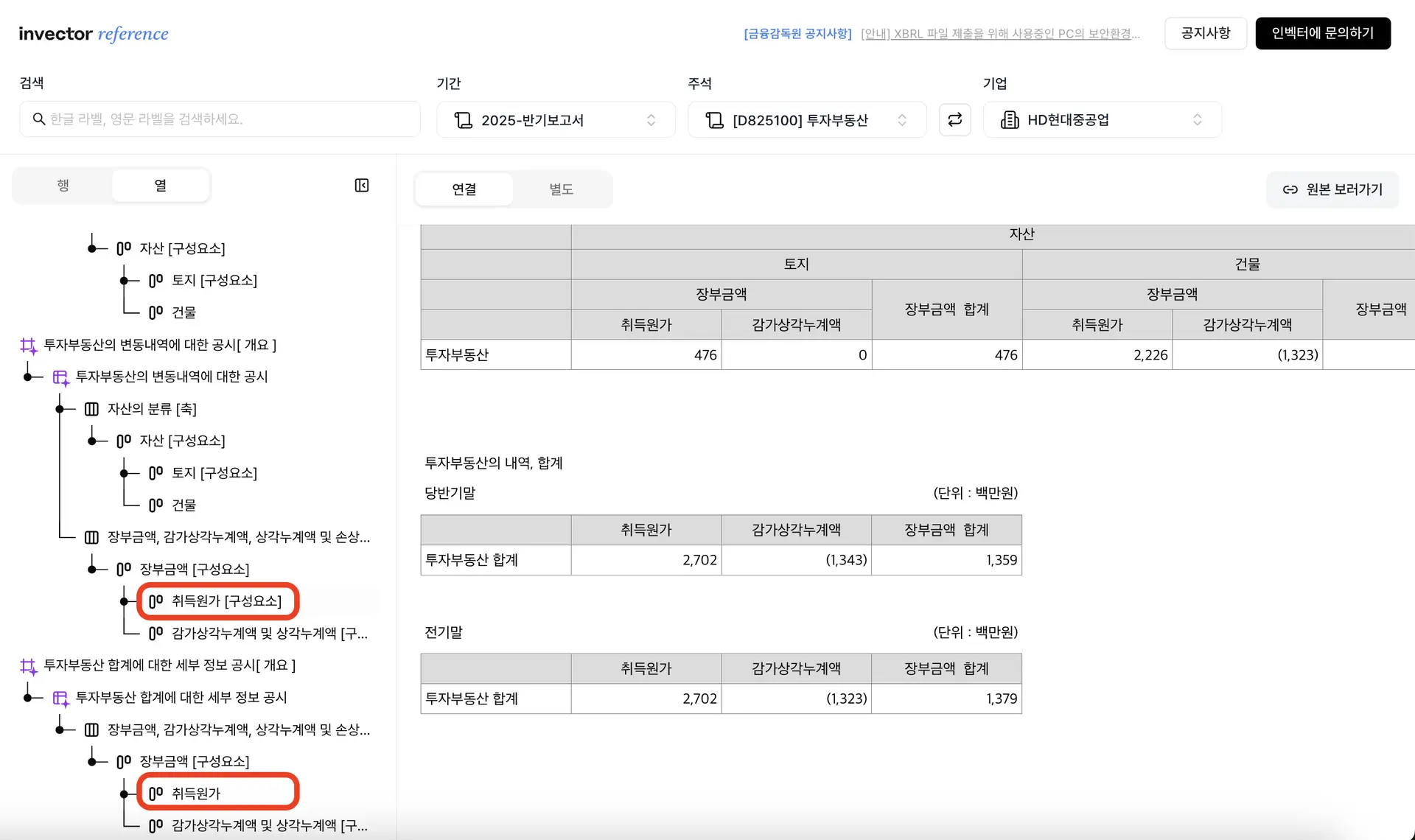Collapse the sidebar panel icon

pyautogui.click(x=361, y=185)
